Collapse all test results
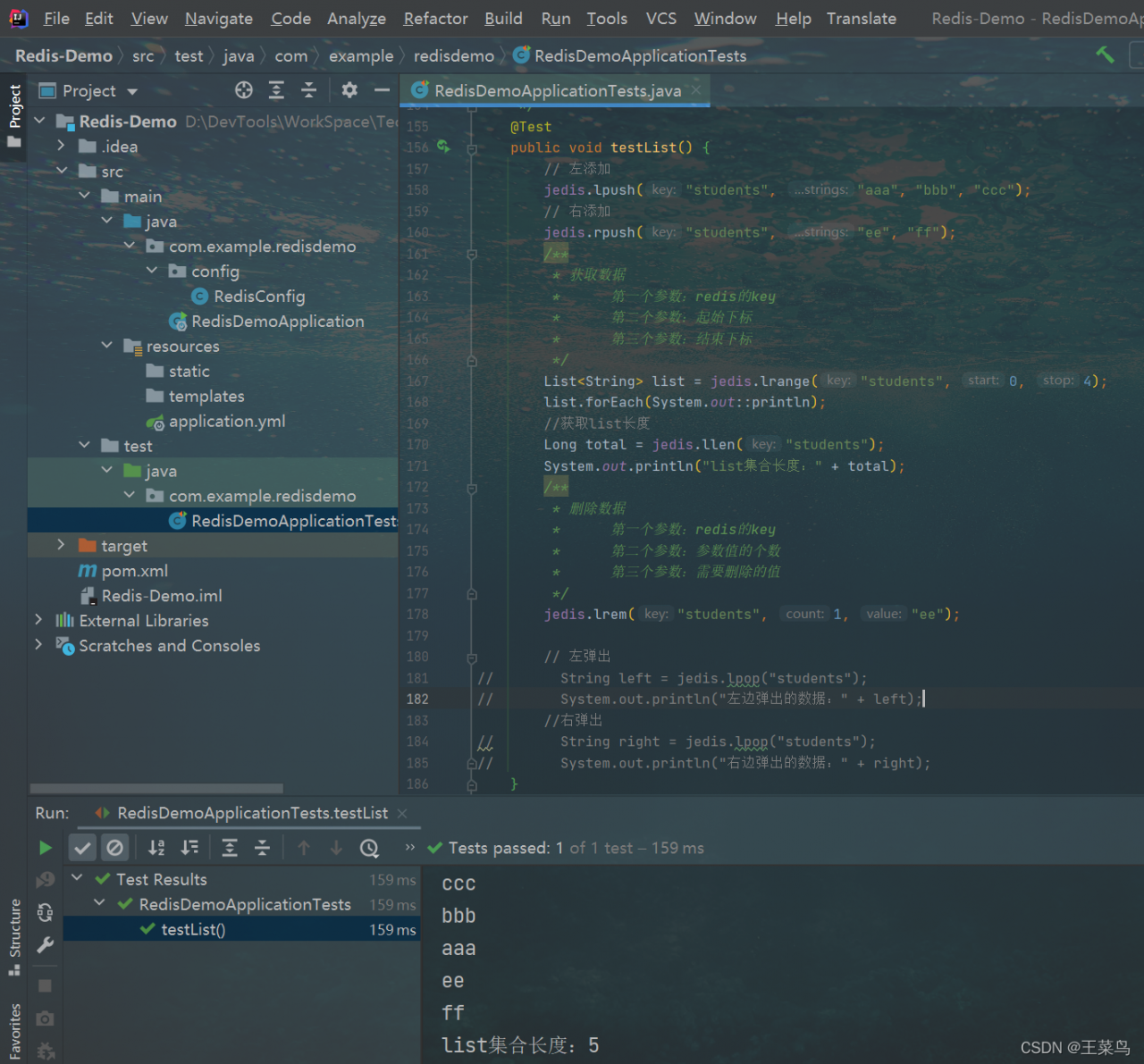1144x1064 pixels. (x=262, y=848)
